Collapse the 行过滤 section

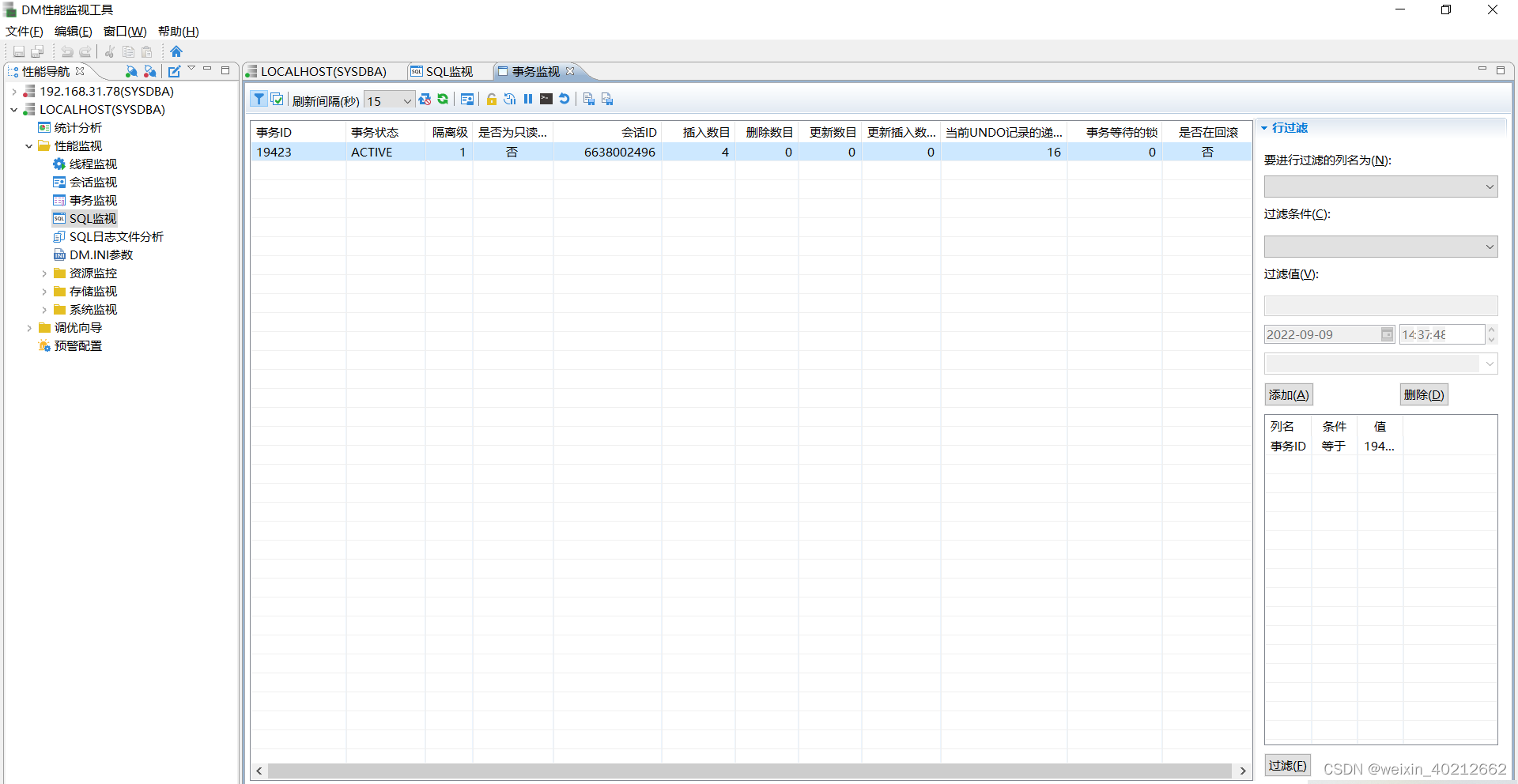(x=1264, y=127)
